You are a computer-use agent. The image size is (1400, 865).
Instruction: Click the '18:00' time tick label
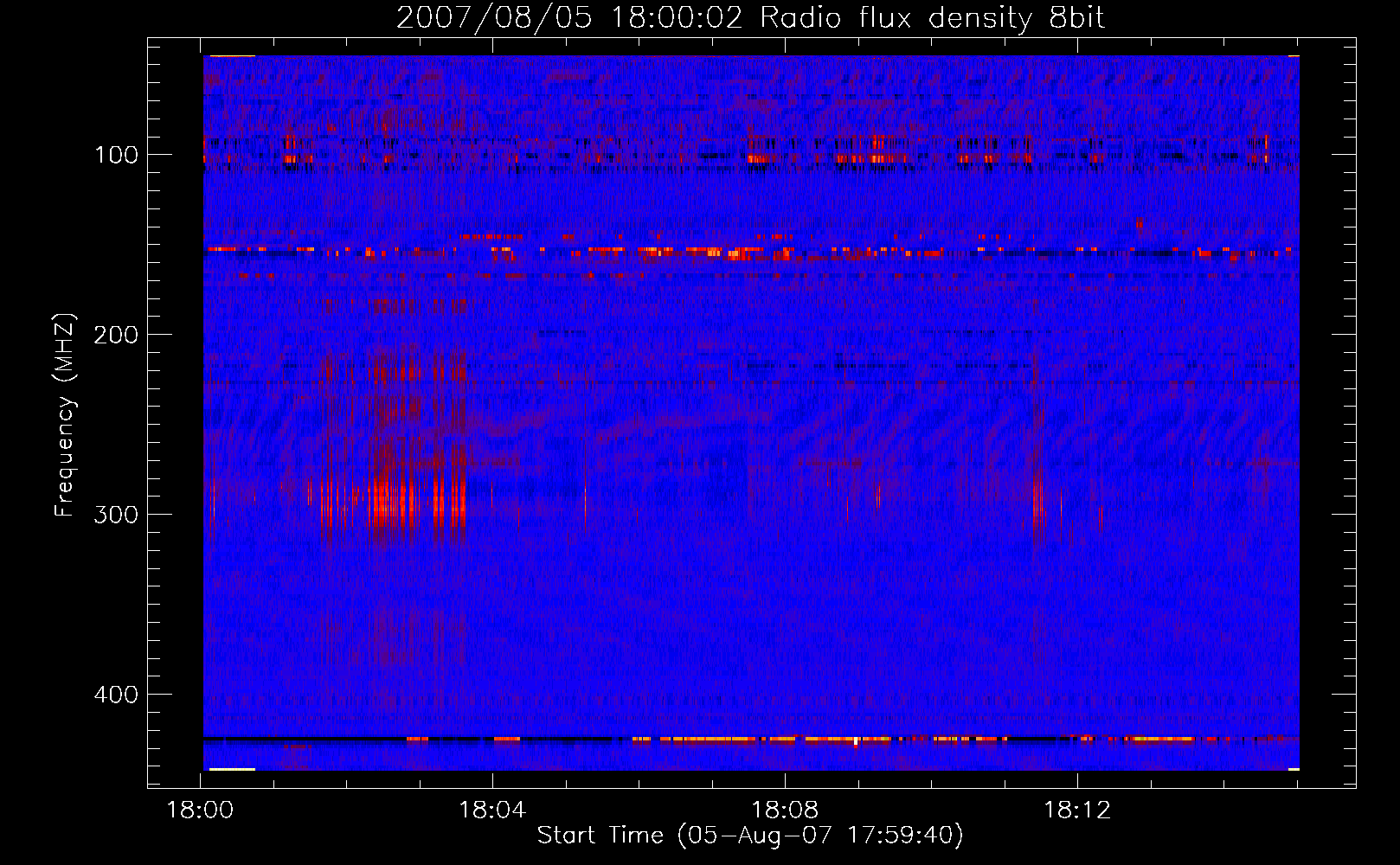(x=201, y=811)
